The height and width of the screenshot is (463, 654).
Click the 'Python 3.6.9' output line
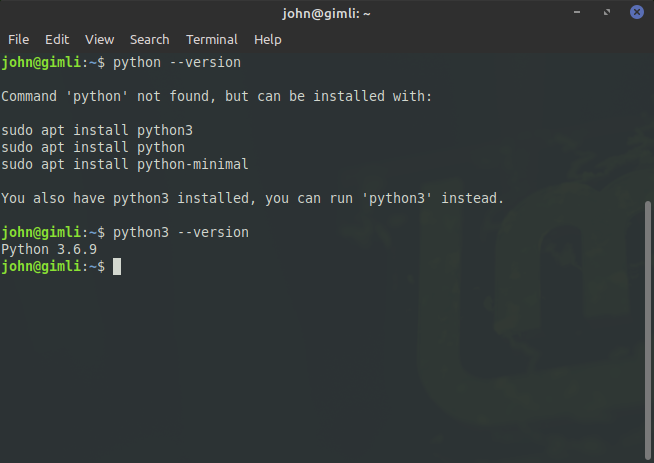49,249
